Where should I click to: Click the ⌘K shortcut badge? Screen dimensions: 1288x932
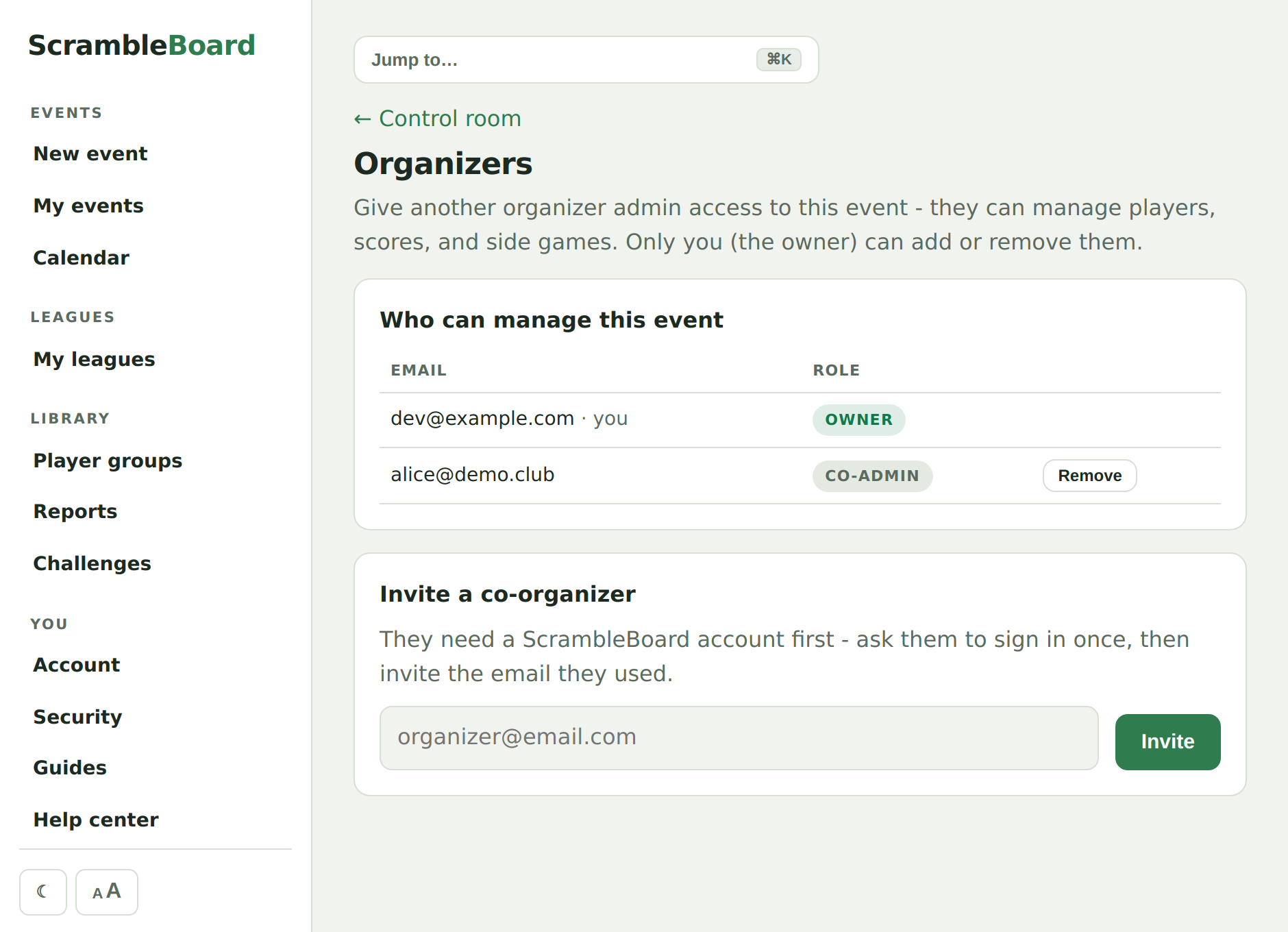(779, 60)
